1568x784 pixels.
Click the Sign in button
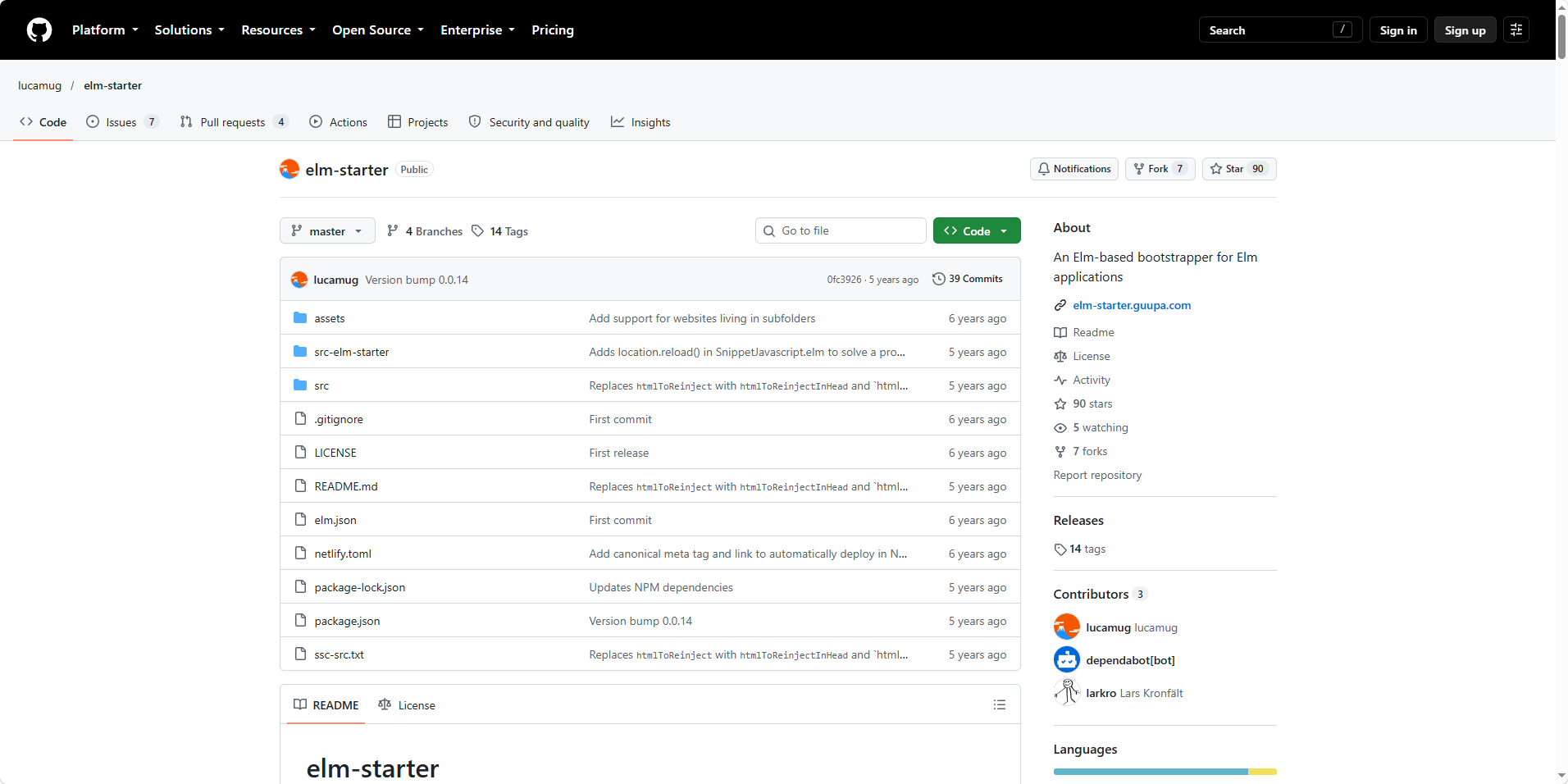(1398, 30)
